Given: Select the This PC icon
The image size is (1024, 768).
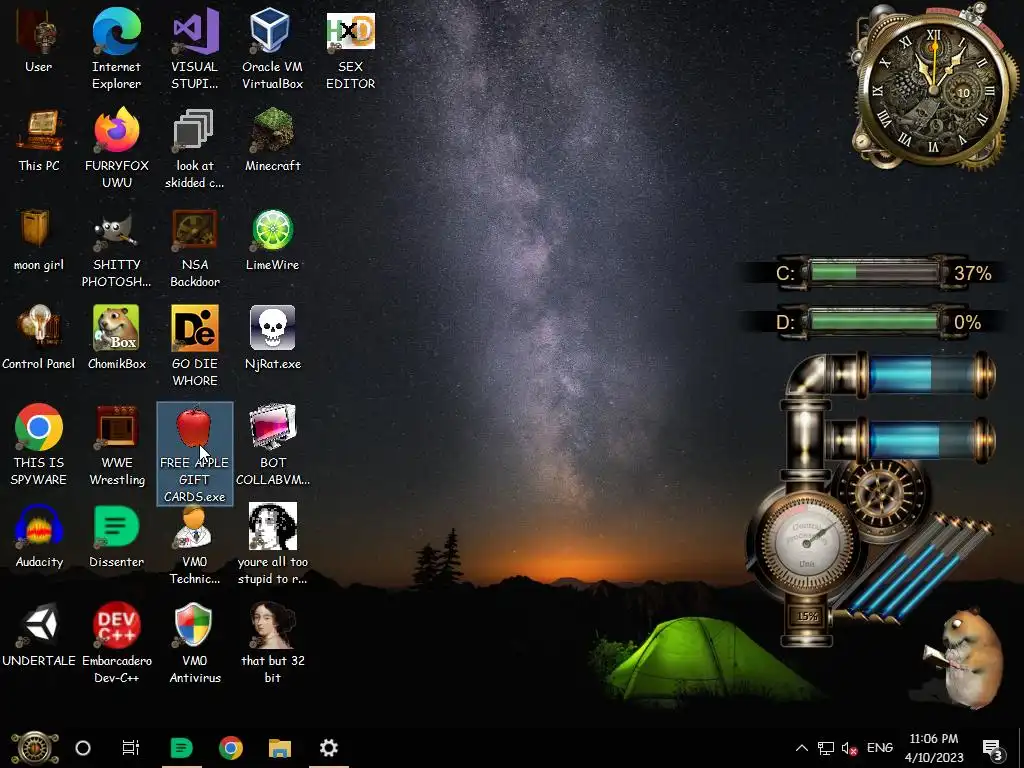Looking at the screenshot, I should point(39,140).
